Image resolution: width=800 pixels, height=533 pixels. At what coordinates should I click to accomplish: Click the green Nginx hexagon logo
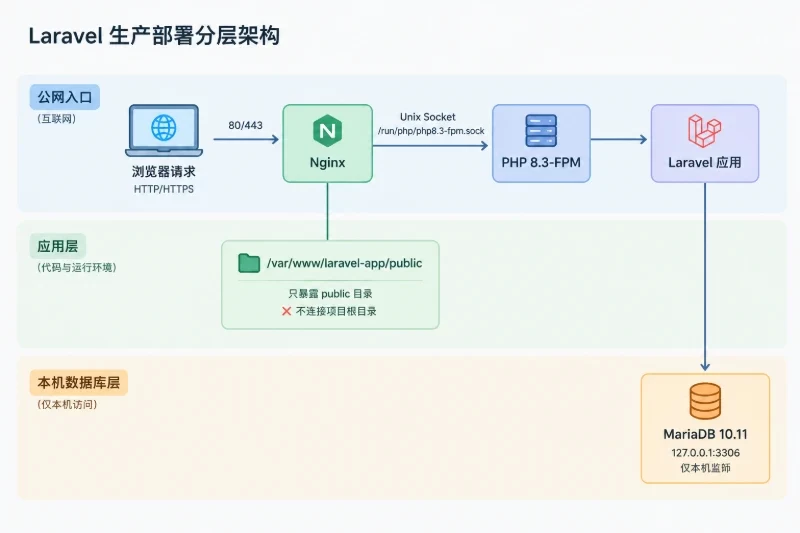[327, 131]
